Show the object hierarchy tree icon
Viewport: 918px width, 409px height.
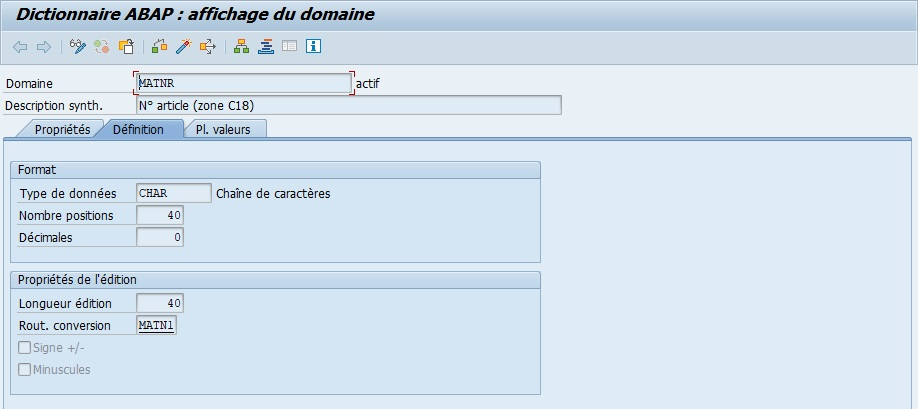[x=241, y=46]
